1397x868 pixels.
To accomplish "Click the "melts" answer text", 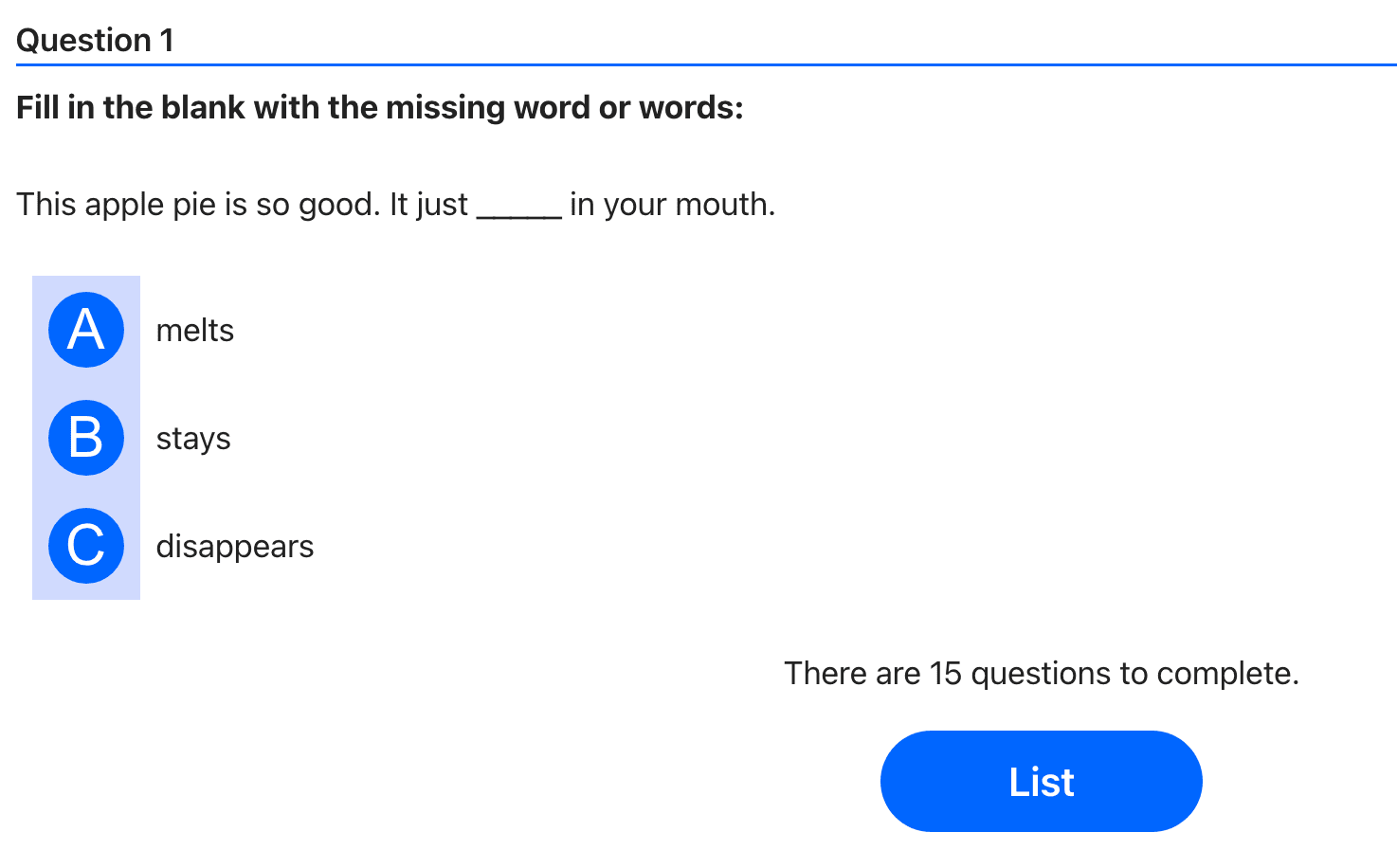I will click(194, 331).
